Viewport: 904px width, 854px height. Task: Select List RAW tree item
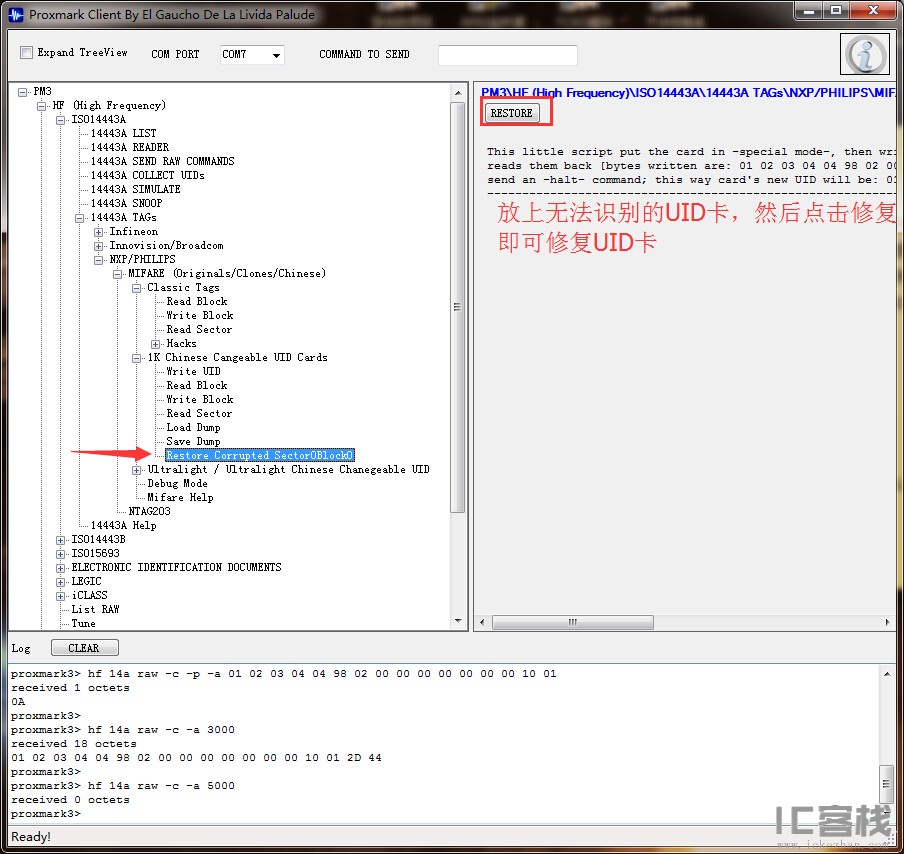pos(95,610)
